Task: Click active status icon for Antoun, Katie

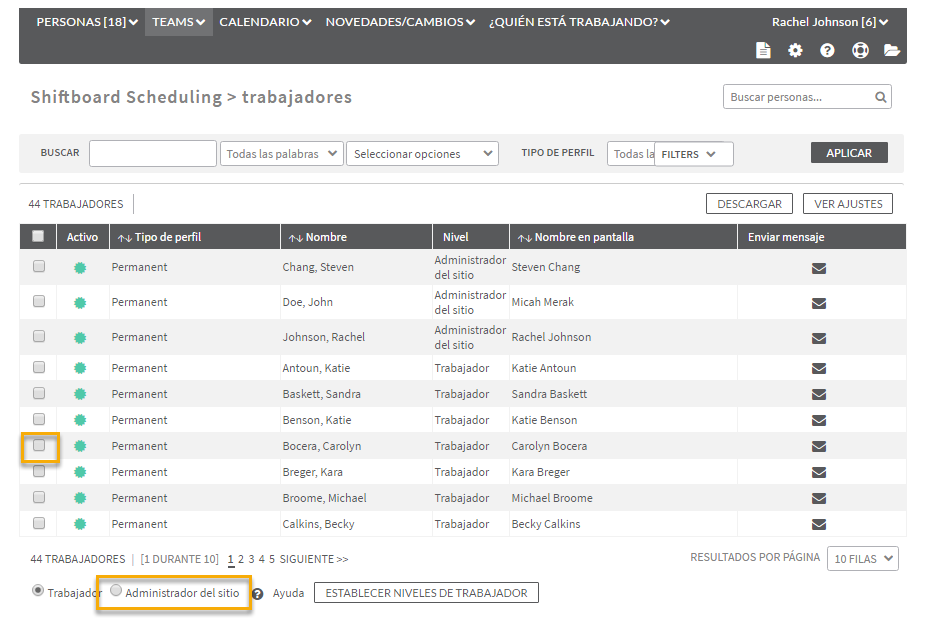Action: coord(80,368)
